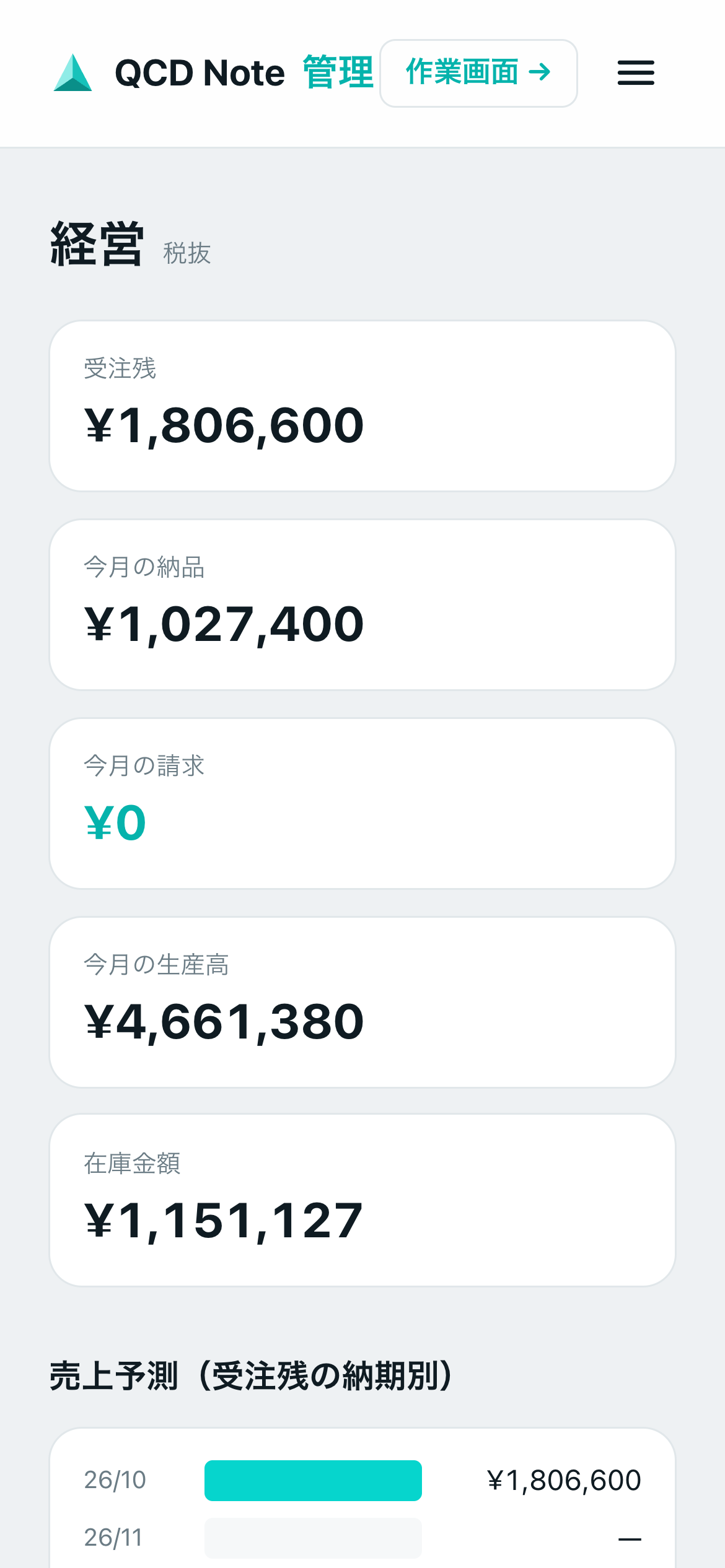This screenshot has width=725, height=1568.
Task: Open the 在庫金額 card
Action: tap(362, 1201)
